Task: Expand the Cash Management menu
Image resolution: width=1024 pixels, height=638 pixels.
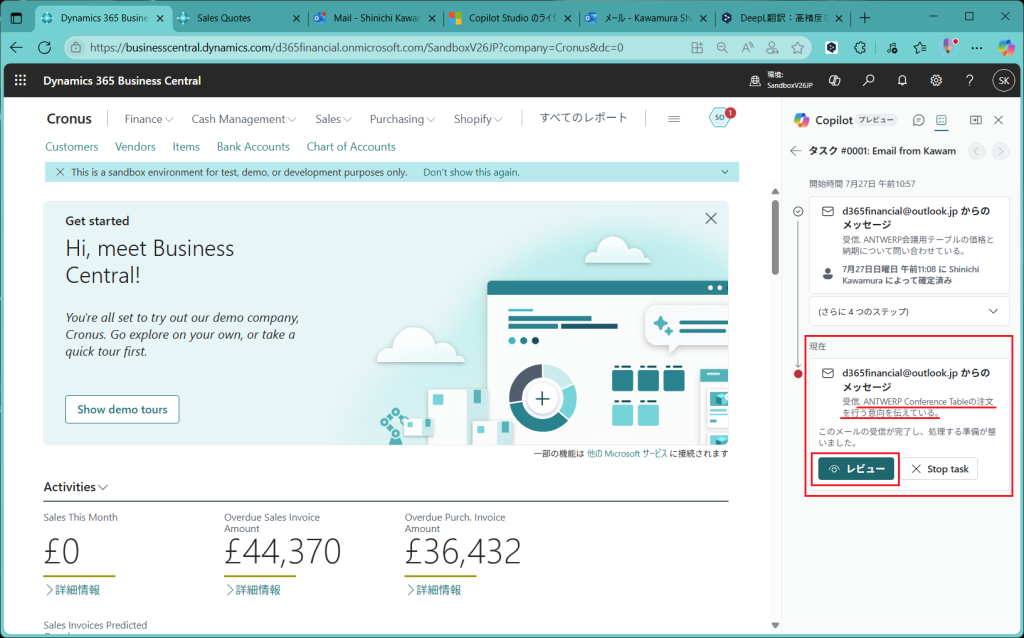Action: point(244,119)
